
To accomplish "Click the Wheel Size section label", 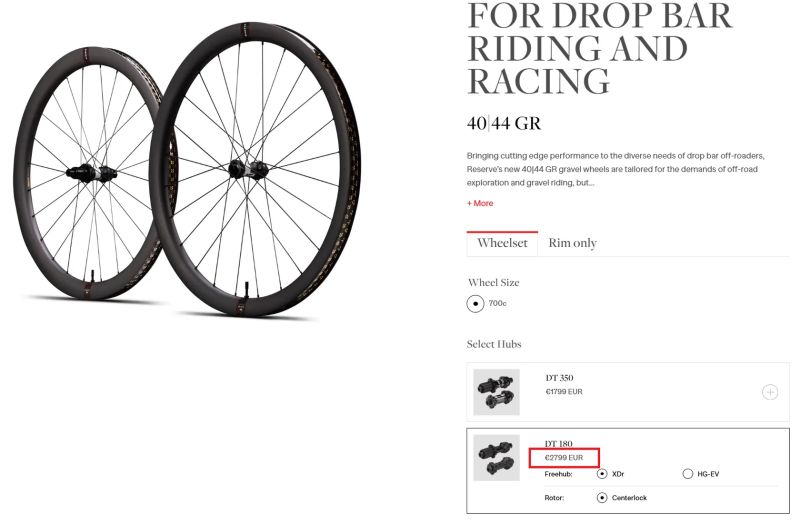I will point(494,283).
